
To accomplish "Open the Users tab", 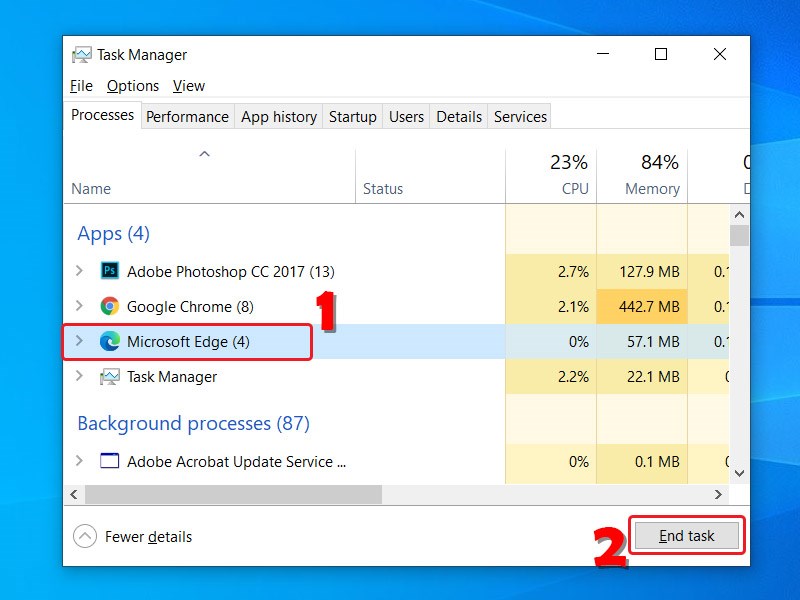I will (406, 116).
